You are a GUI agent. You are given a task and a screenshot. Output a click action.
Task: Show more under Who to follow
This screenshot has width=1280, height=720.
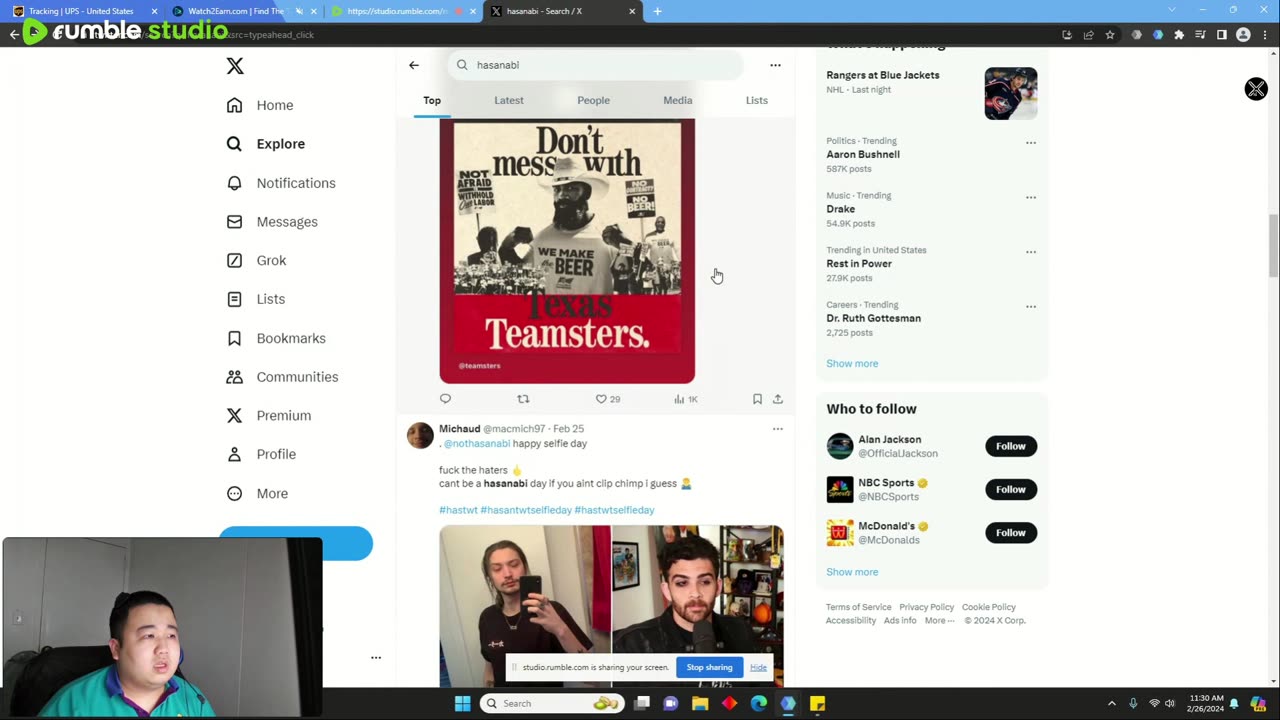pyautogui.click(x=852, y=572)
